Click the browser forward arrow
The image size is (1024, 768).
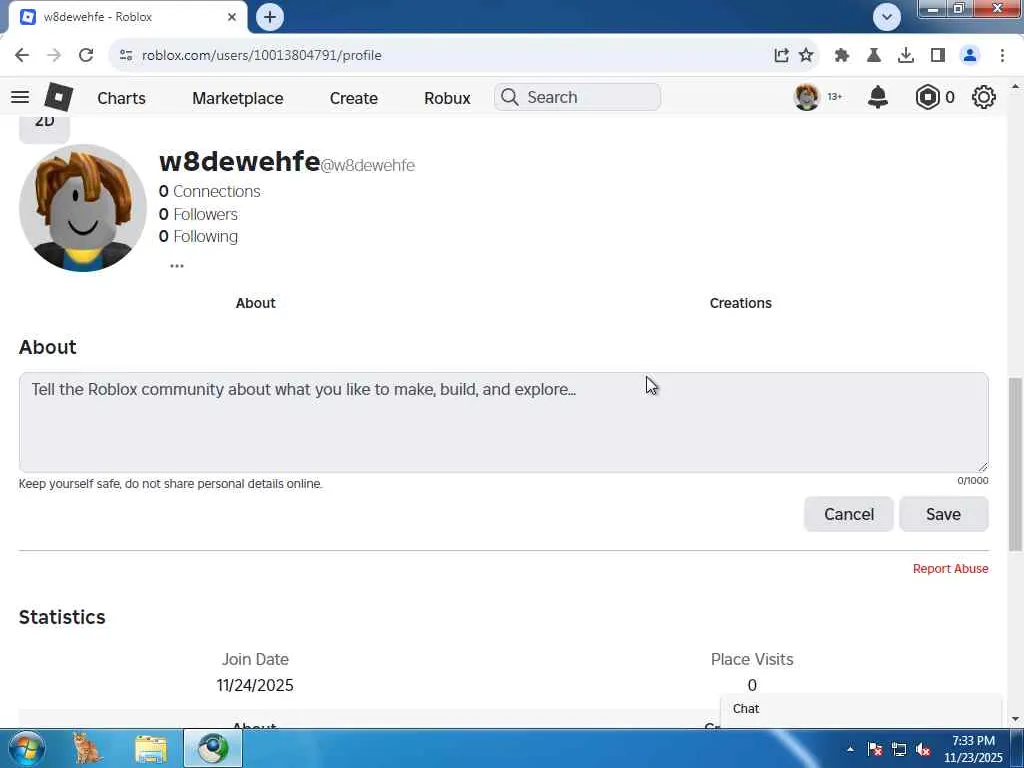(54, 55)
